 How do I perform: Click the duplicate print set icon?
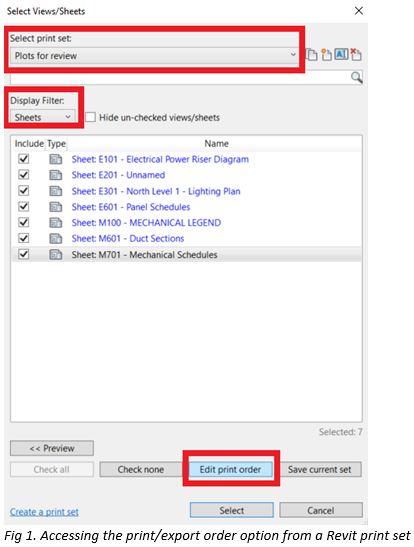click(x=311, y=55)
